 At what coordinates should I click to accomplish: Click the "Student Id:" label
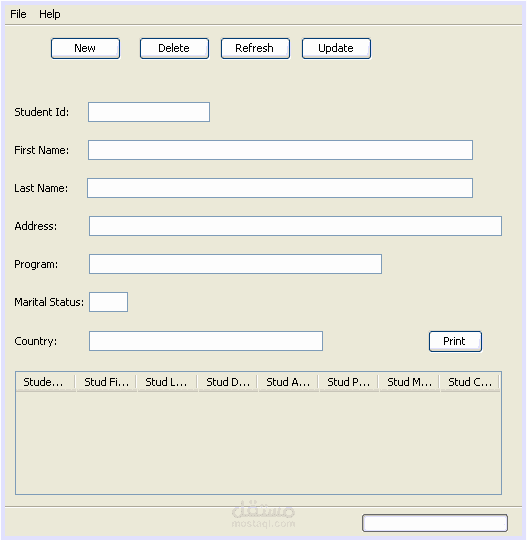click(x=41, y=112)
